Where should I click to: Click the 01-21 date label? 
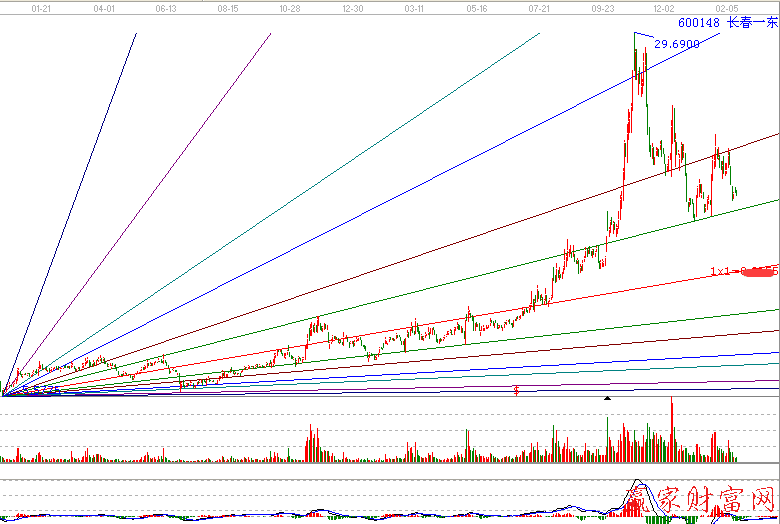pos(42,7)
